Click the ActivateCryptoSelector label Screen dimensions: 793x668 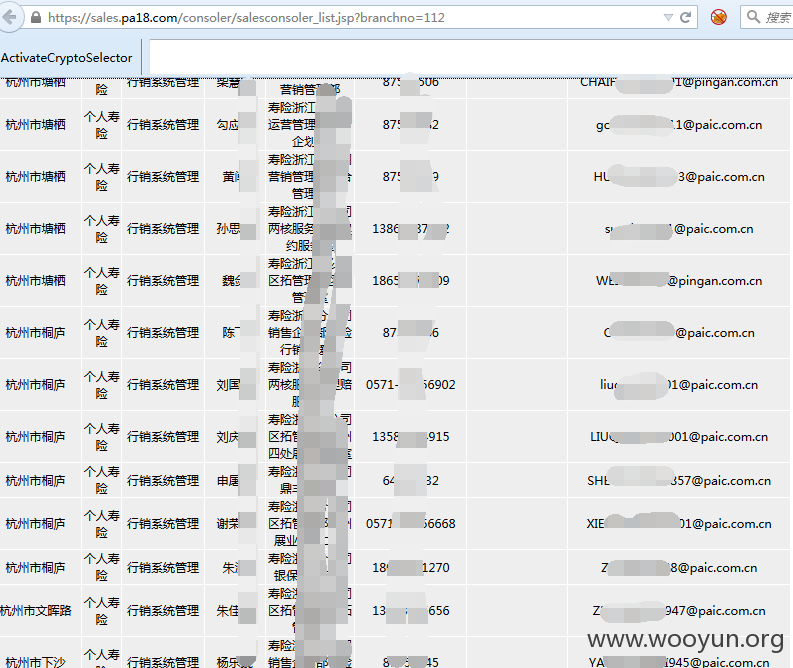[66, 58]
